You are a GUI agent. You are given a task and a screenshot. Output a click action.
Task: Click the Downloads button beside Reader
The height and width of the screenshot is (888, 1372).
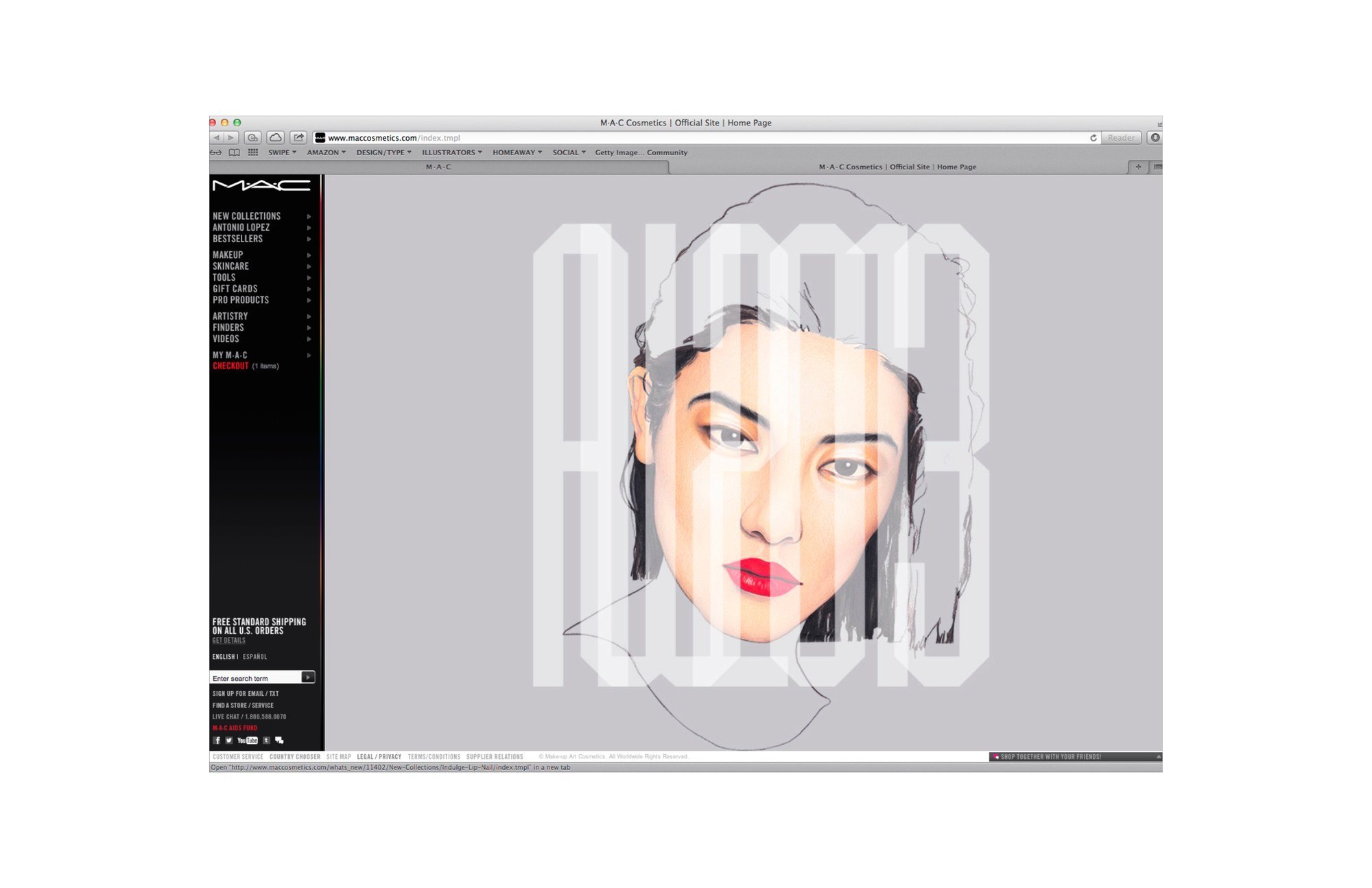(x=1155, y=138)
